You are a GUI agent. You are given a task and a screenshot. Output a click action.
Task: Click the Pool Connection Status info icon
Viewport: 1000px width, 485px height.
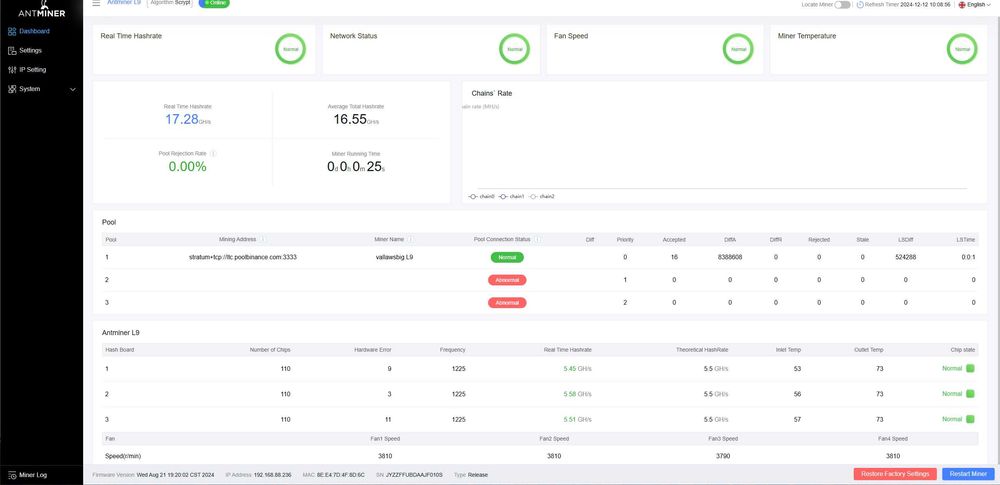[537, 239]
